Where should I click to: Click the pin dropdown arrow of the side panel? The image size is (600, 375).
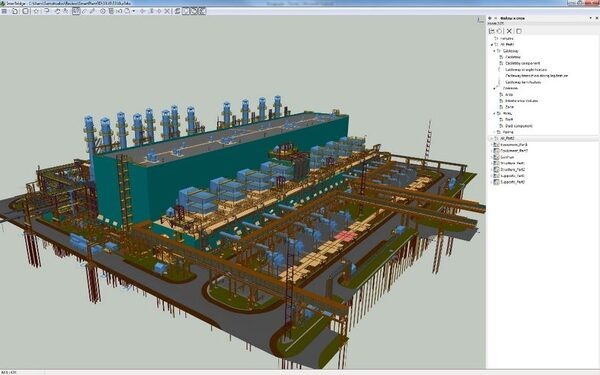click(590, 18)
